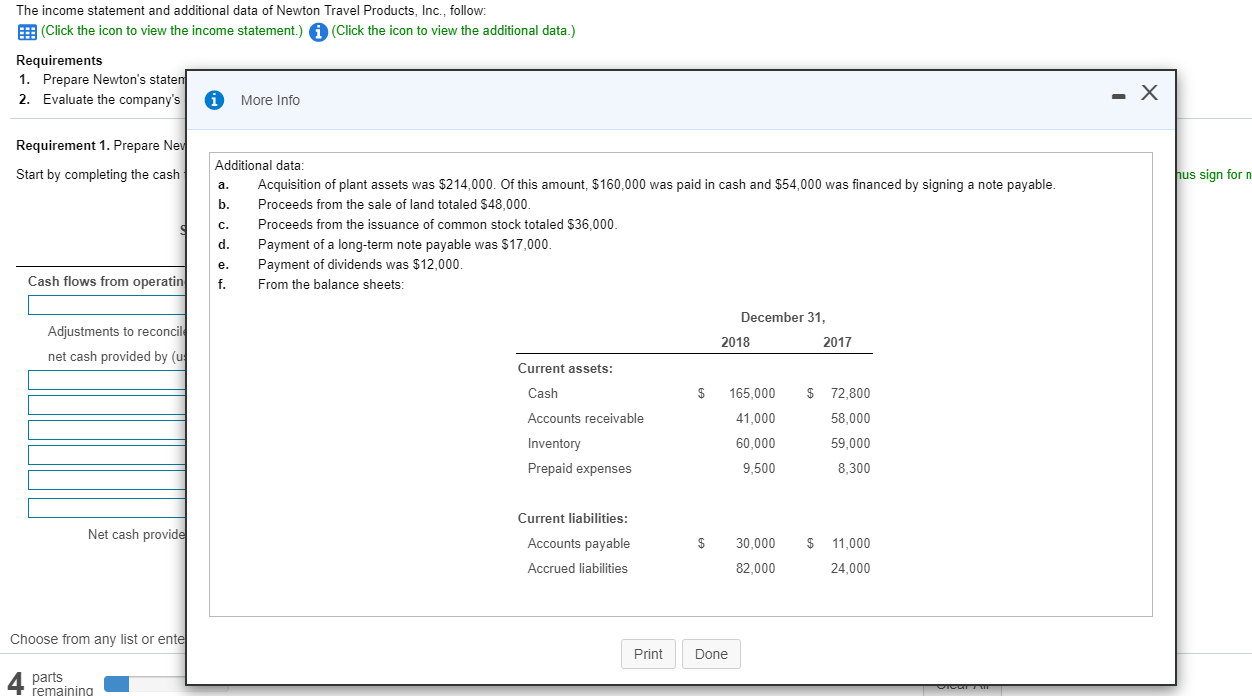The image size is (1252, 696).
Task: Click the first adjustment input field
Action: point(107,380)
